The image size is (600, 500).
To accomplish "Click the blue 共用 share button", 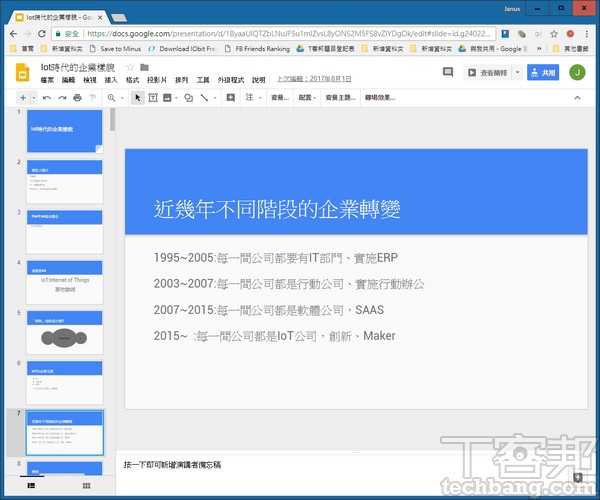I will click(x=543, y=72).
